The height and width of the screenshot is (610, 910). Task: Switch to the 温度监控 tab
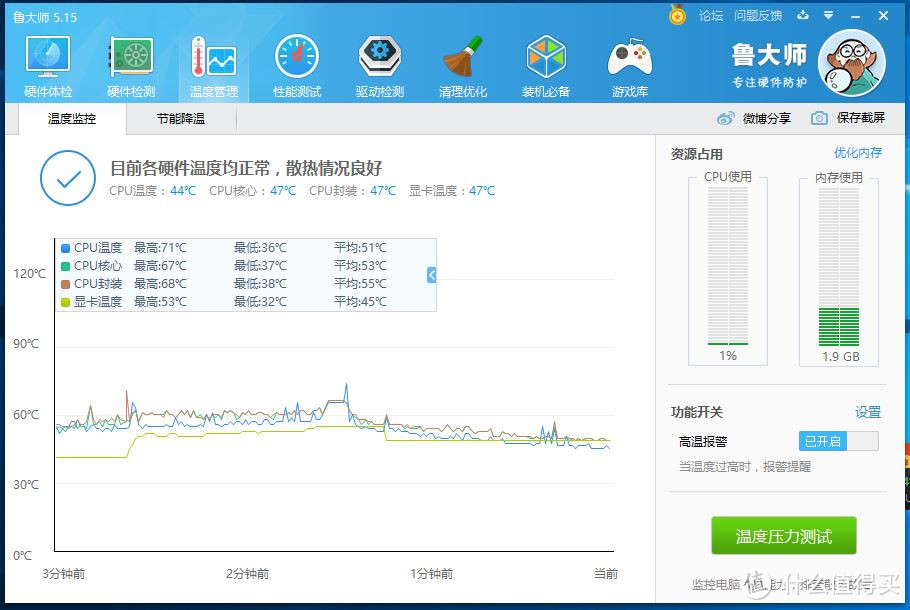pyautogui.click(x=72, y=118)
